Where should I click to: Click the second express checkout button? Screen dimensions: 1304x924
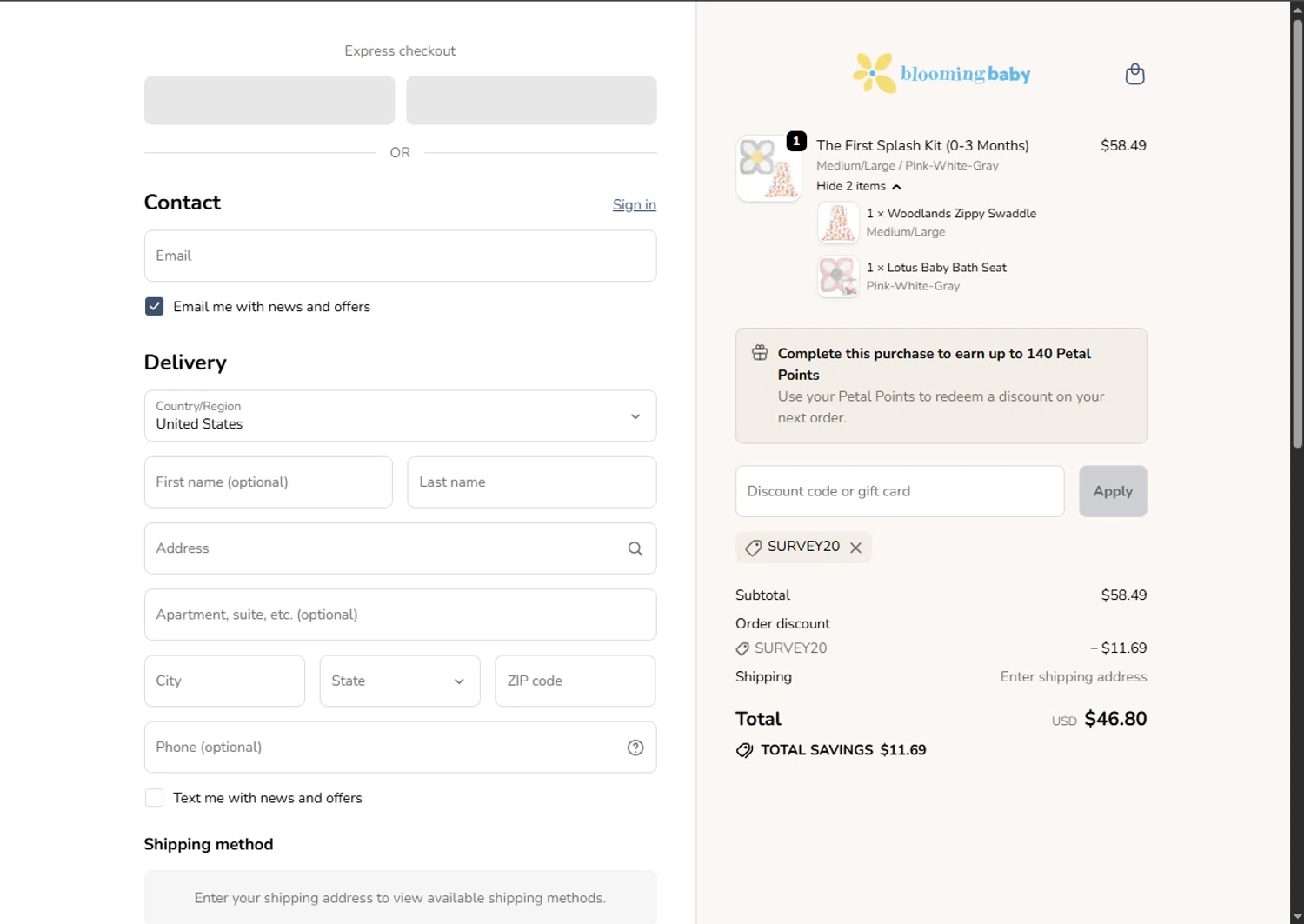point(531,100)
